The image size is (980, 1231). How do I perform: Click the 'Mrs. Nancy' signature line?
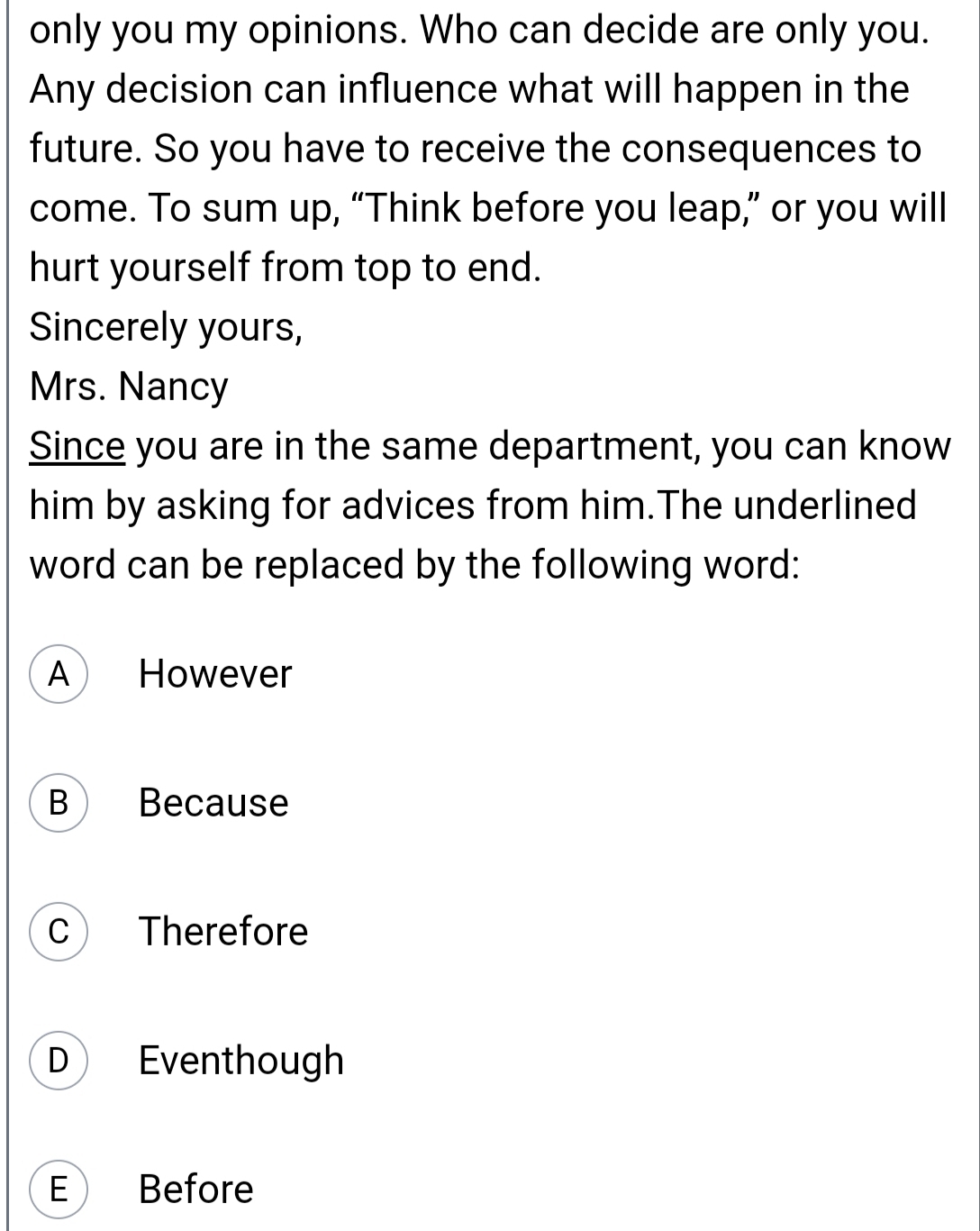tap(129, 388)
